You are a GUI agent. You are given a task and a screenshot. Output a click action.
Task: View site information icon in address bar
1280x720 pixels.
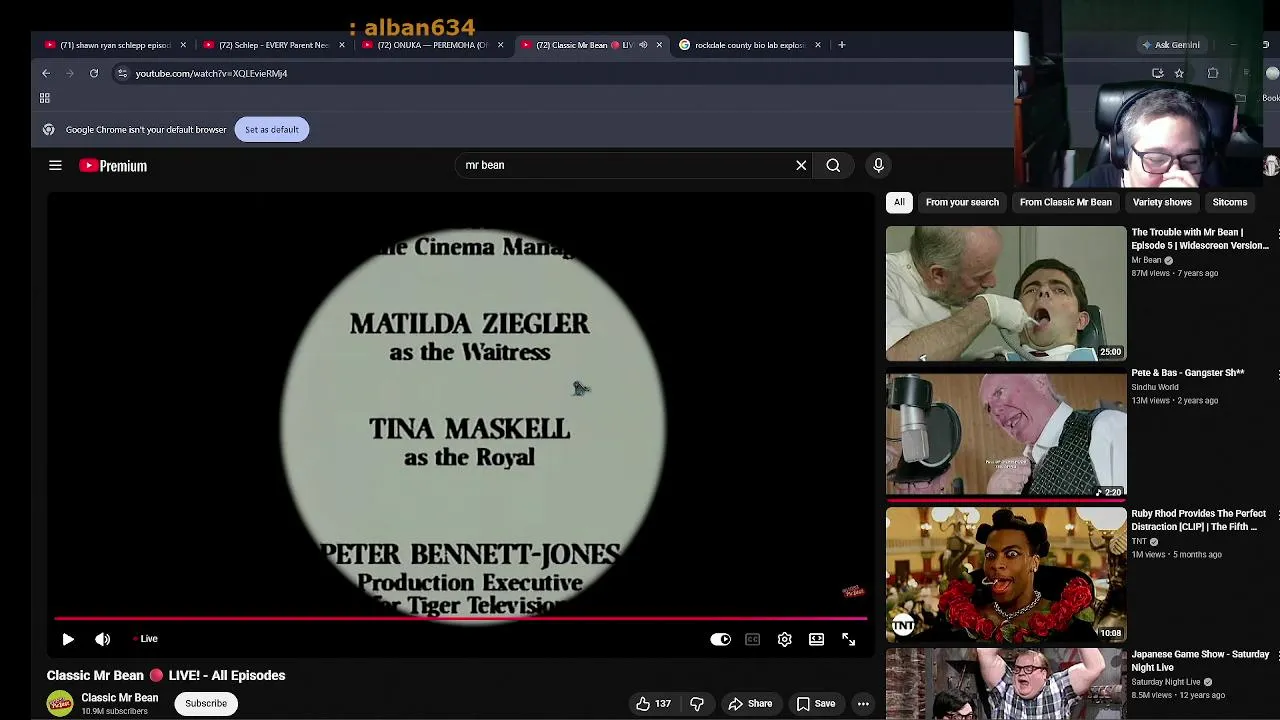click(122, 73)
